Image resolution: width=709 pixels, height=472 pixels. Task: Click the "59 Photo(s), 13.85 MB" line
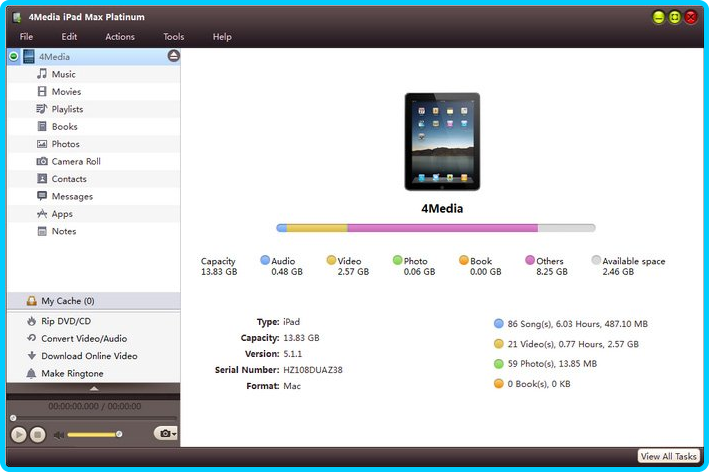[x=552, y=363]
